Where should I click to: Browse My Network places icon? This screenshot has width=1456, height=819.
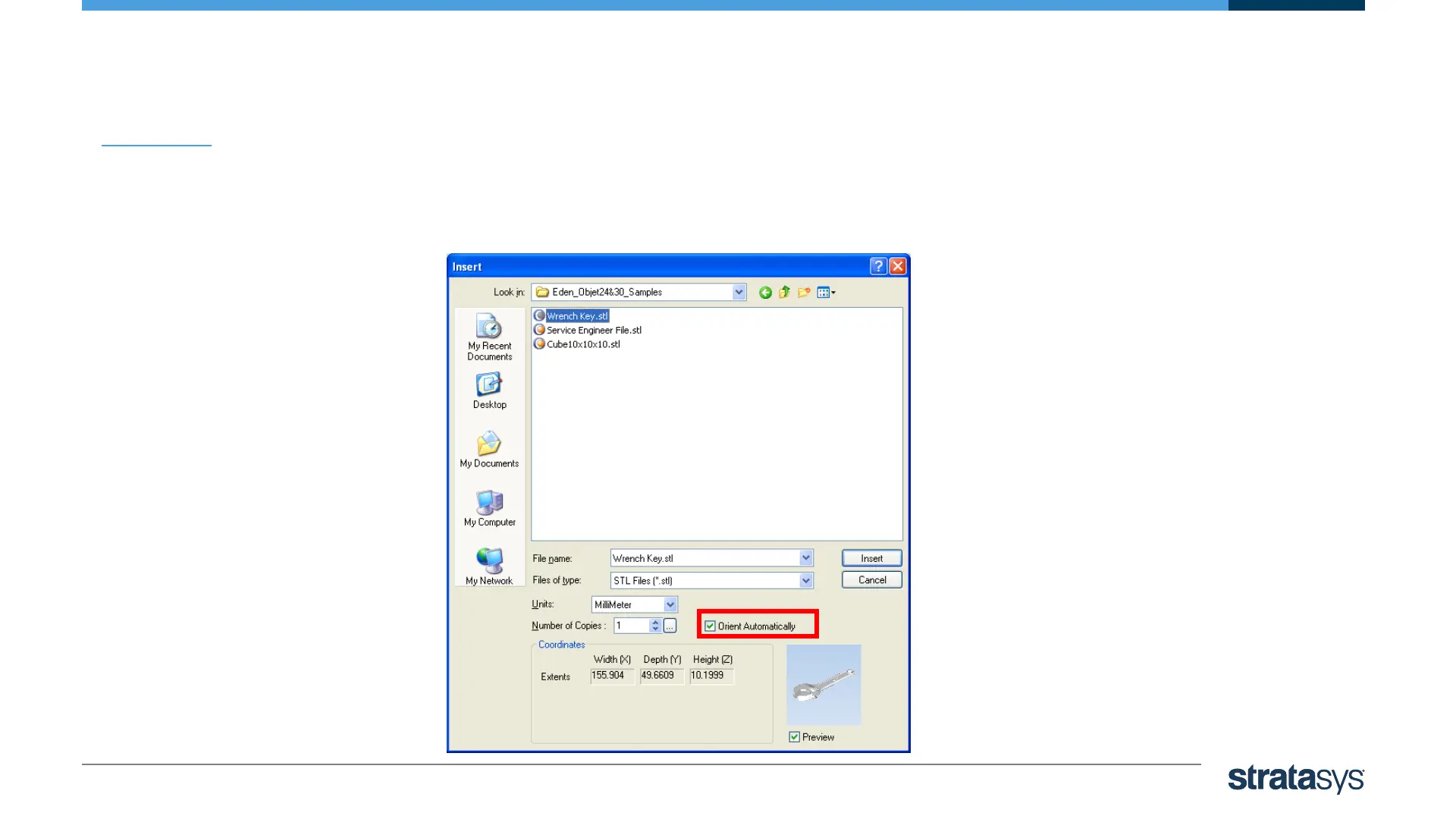click(489, 566)
